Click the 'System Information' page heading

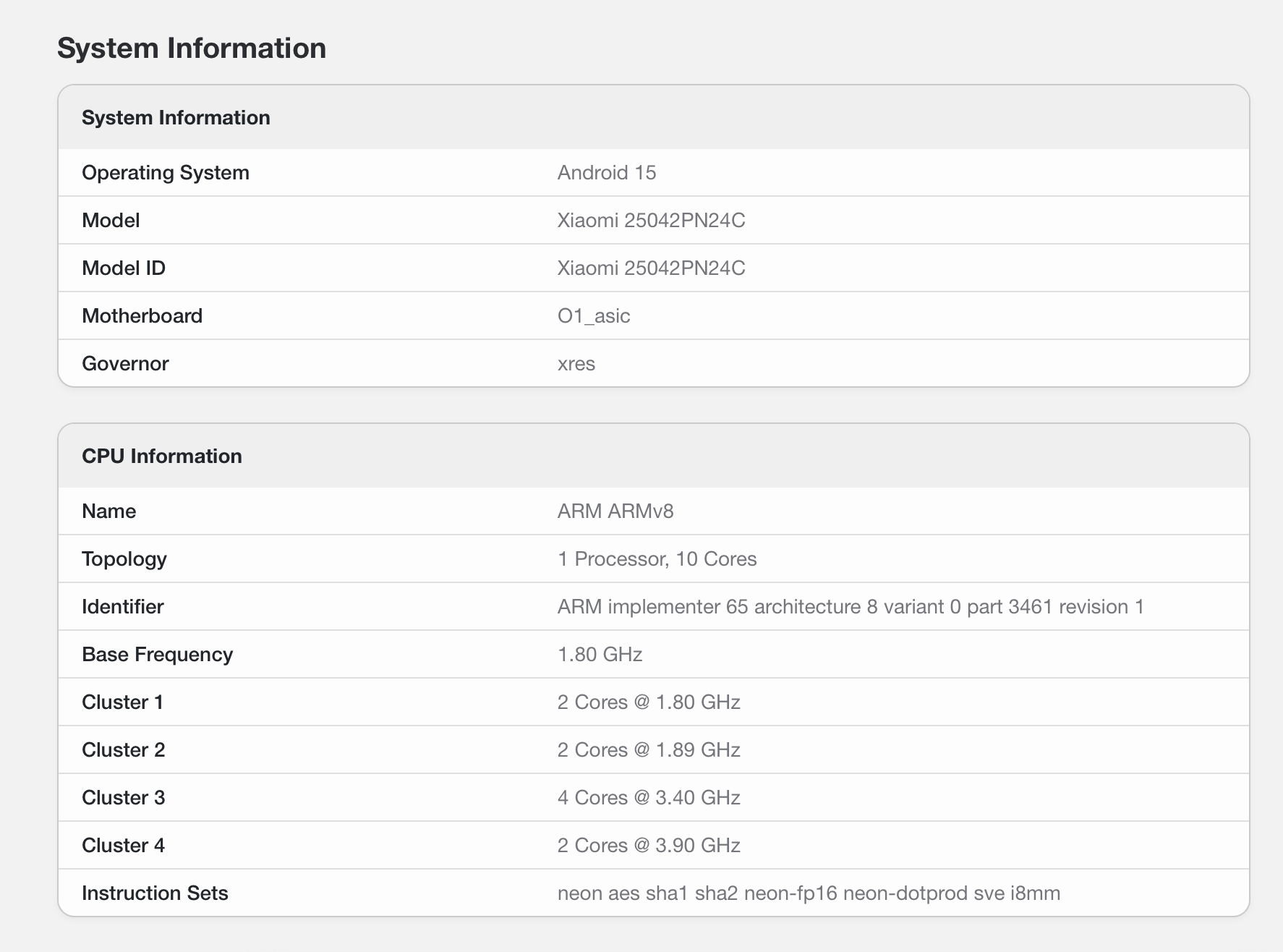point(192,48)
